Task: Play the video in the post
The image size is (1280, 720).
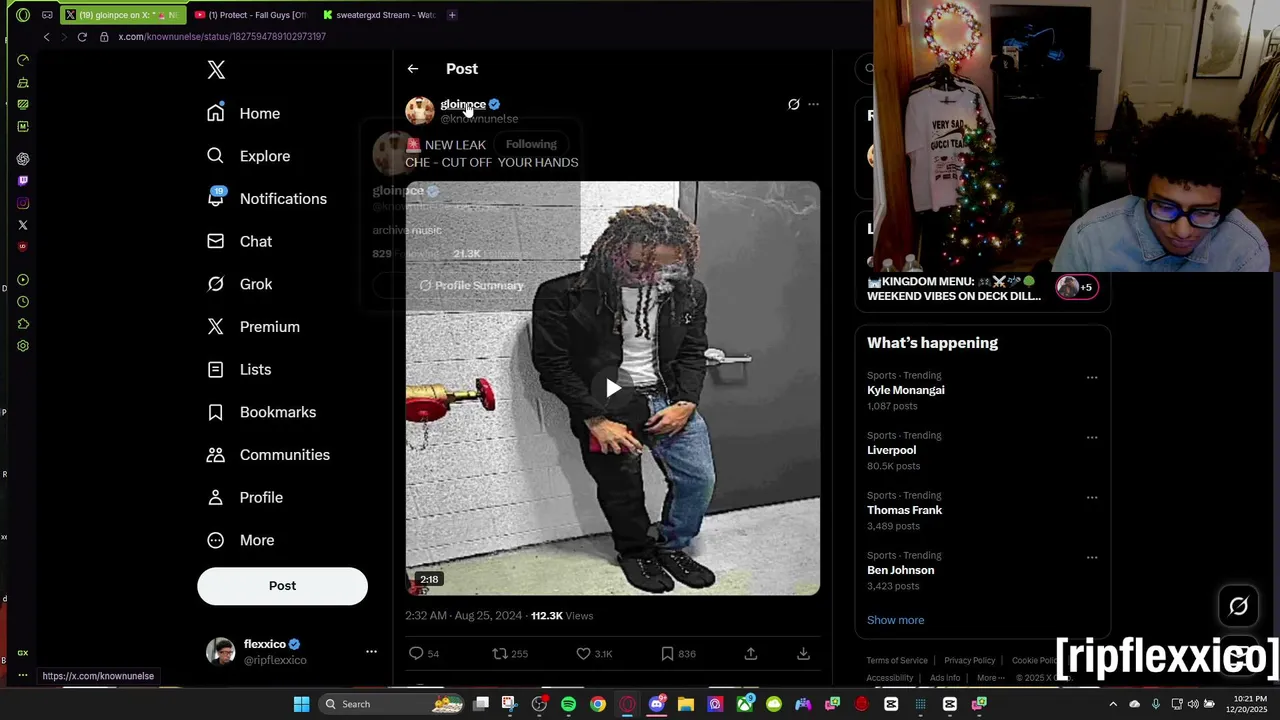Action: [612, 388]
